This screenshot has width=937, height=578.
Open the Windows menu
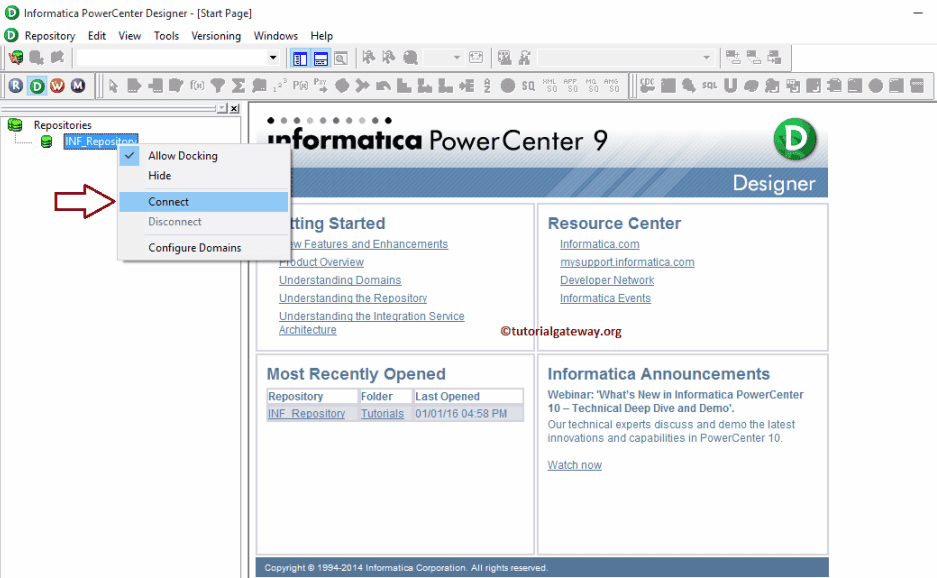[x=275, y=36]
